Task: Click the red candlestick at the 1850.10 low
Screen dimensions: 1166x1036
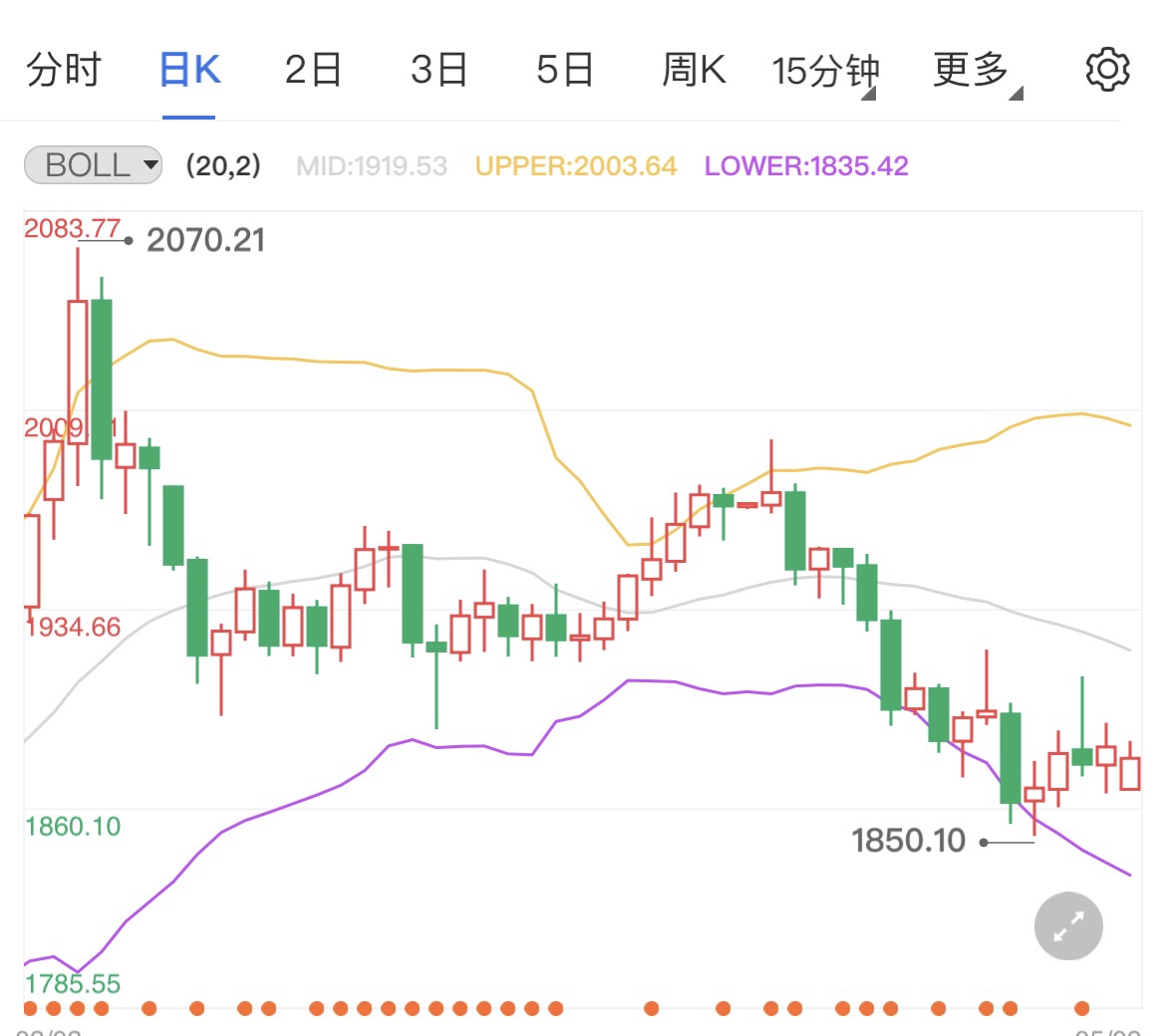Action: (x=1034, y=795)
